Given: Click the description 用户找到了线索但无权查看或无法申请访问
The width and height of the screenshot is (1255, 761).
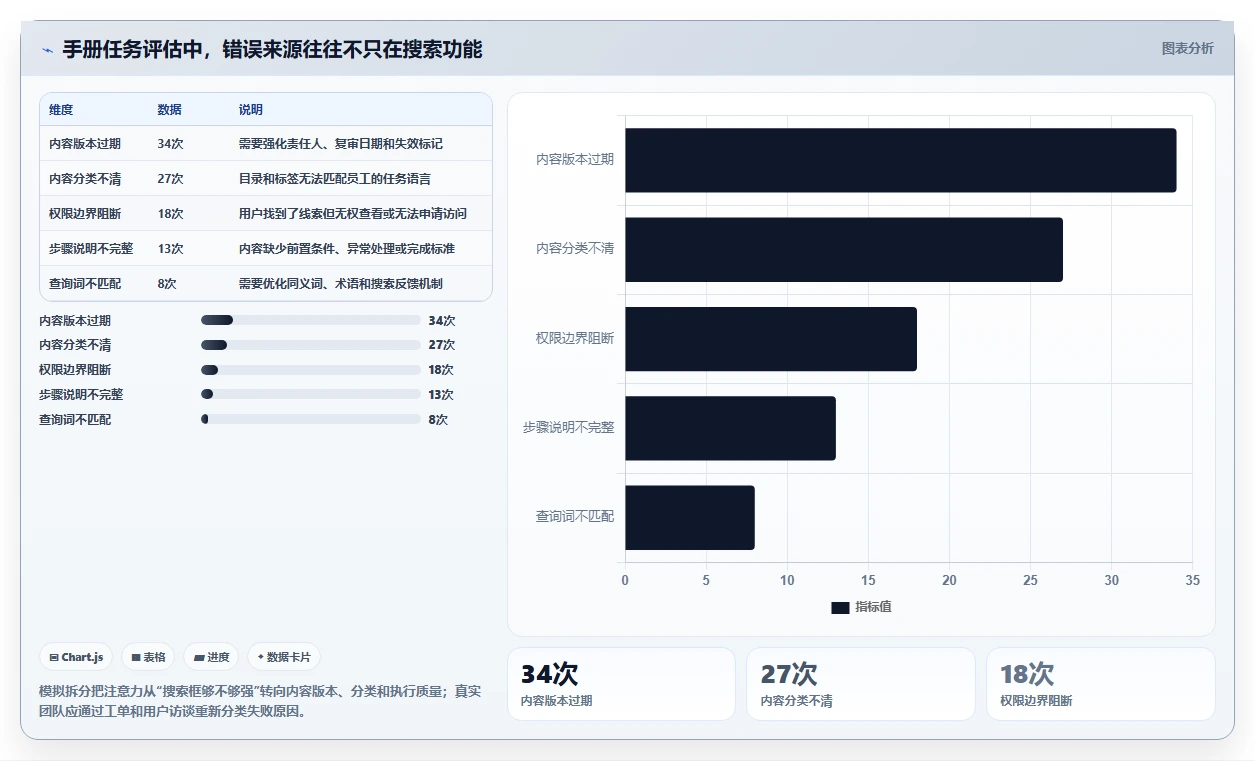Looking at the screenshot, I should 353,214.
